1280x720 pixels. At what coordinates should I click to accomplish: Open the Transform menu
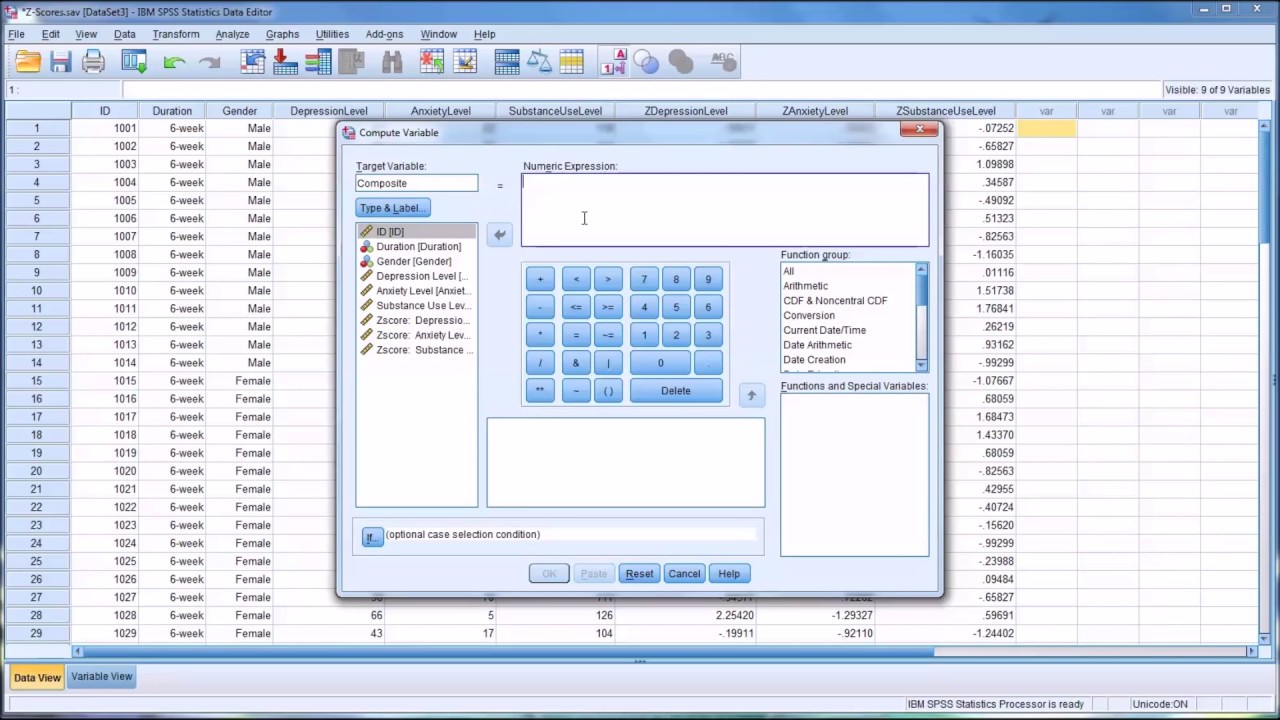coord(176,34)
